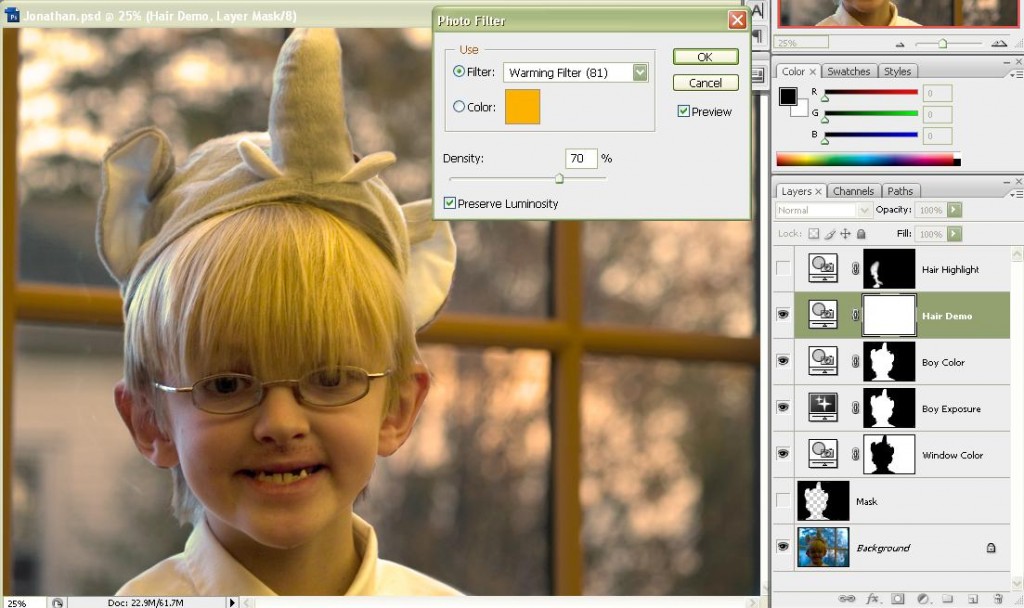Open the status bar info arrow menu
The width and height of the screenshot is (1024, 608).
click(x=231, y=603)
